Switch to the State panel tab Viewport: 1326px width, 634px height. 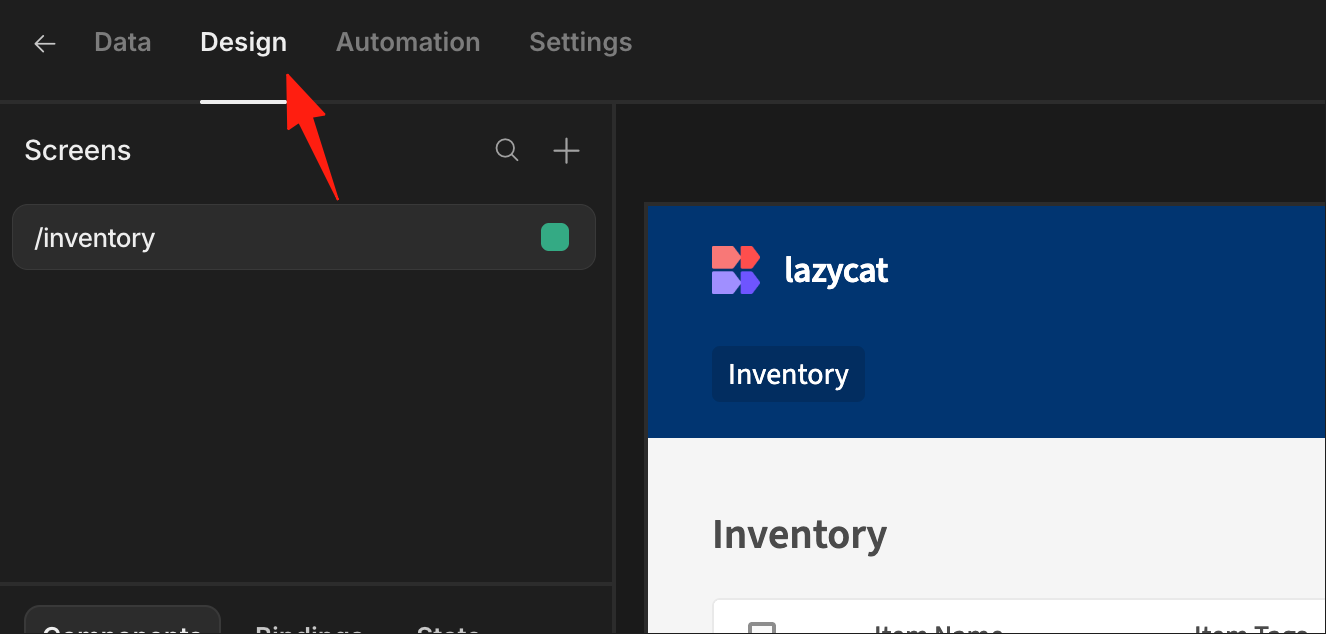click(448, 628)
